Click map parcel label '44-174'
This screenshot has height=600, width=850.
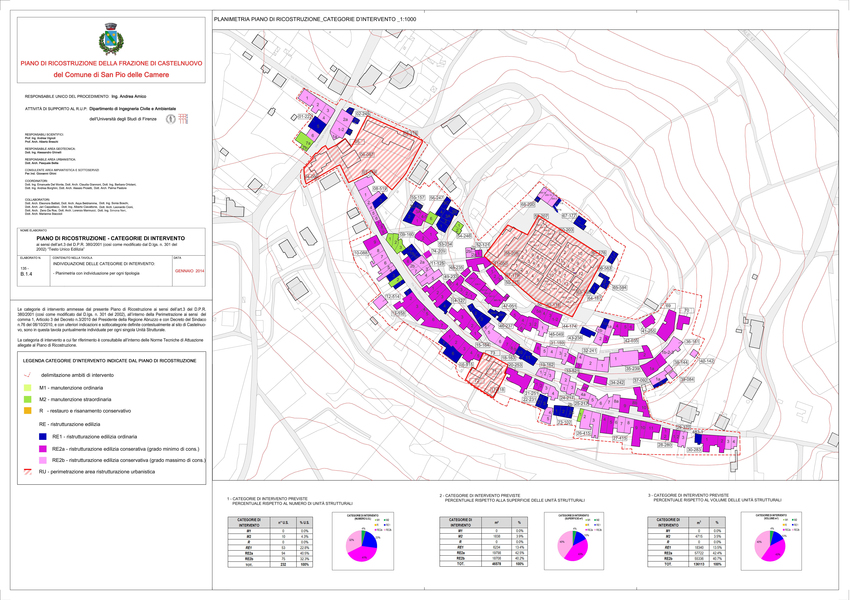coord(569,326)
